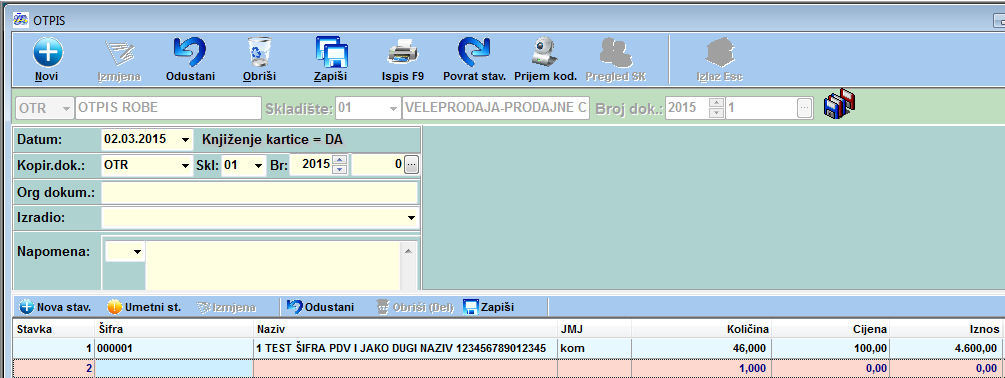
Task: Click the OTPIS window title icon
Action: pyautogui.click(x=21, y=21)
